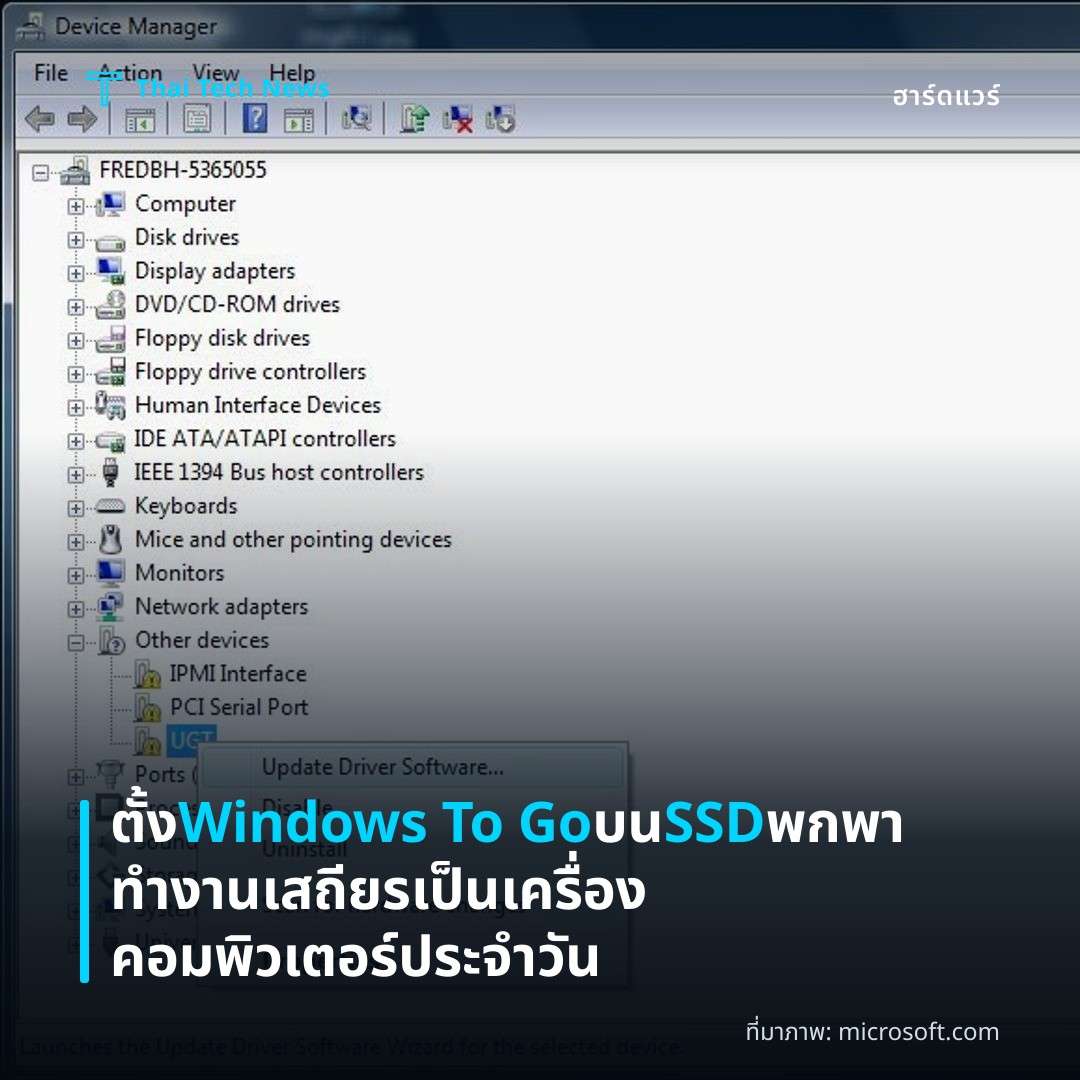This screenshot has width=1080, height=1080.
Task: Click the Action pane toolbar icon
Action: coord(299,120)
